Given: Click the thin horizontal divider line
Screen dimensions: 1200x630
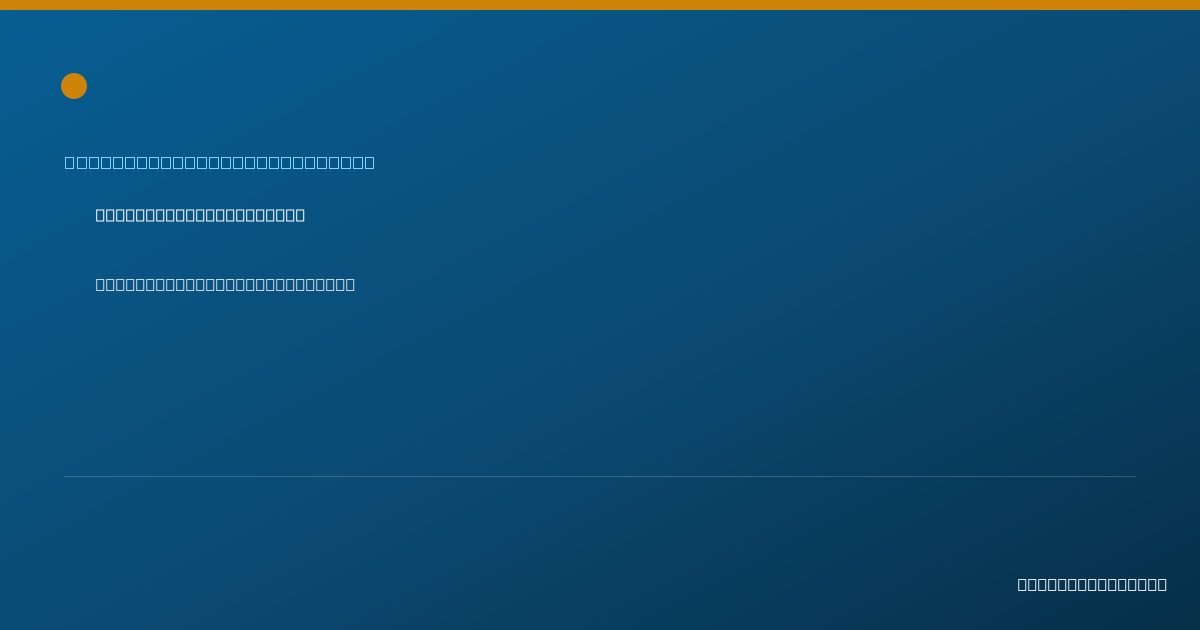Looking at the screenshot, I should (600, 476).
